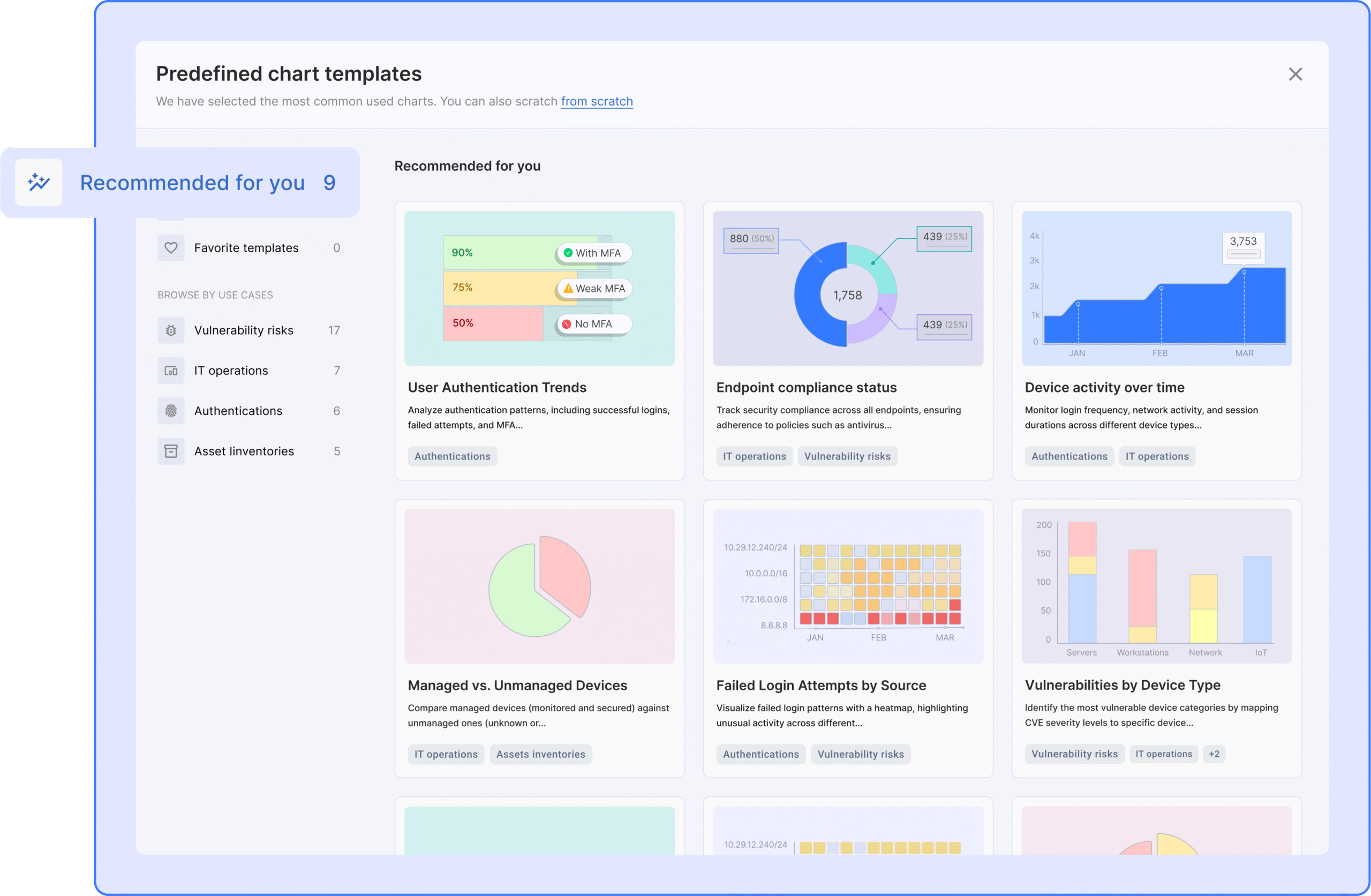Click the BROWSE BY USE CASES label
Viewport: 1371px width, 896px height.
tap(215, 295)
